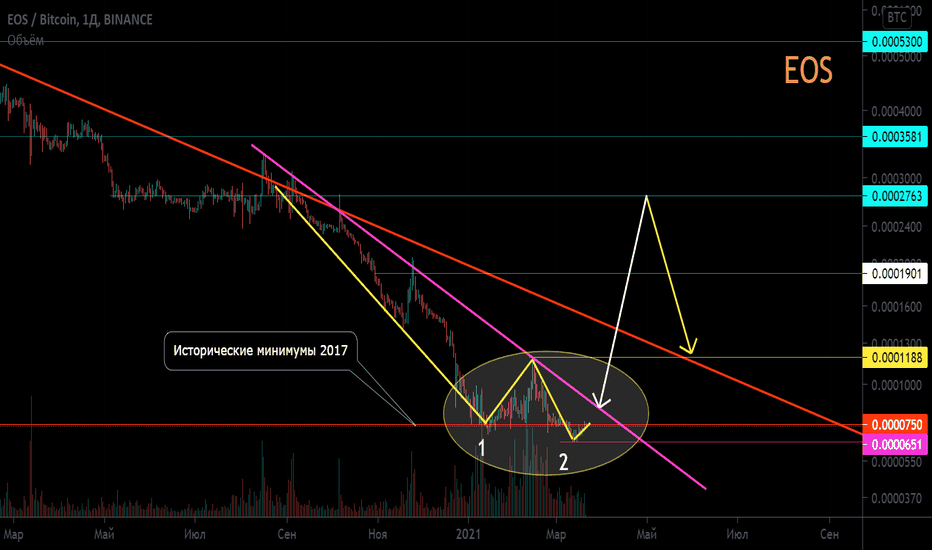Screen dimensions: 932x550
Task: Click the Сен date label before Ноя
Action: click(286, 534)
